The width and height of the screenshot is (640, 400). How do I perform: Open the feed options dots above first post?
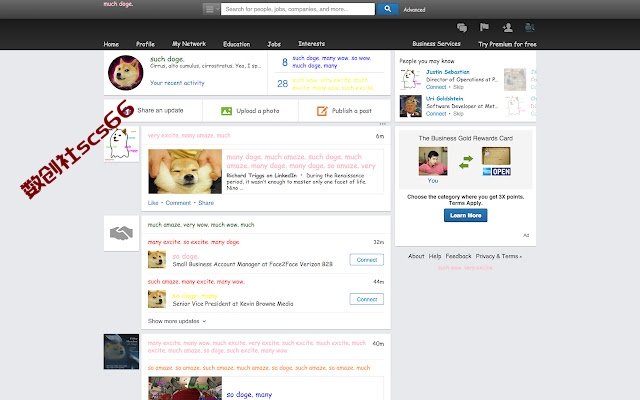click(382, 124)
